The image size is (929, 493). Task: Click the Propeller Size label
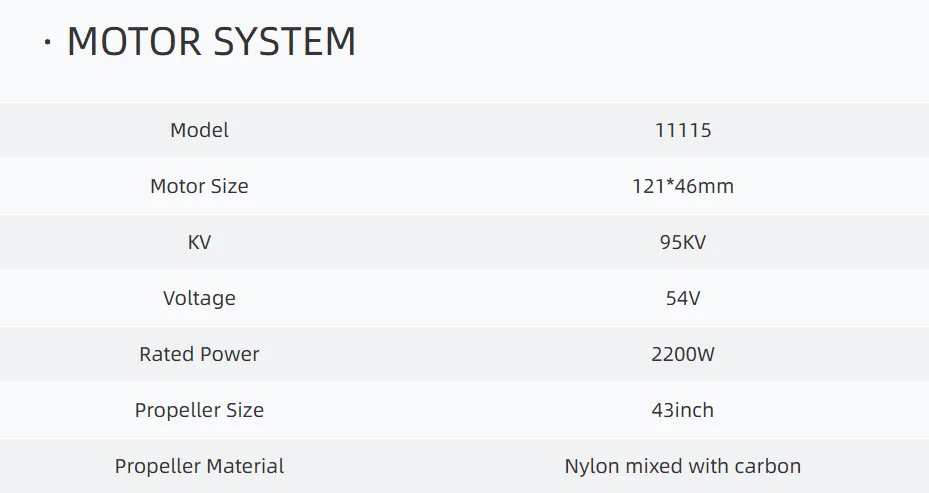click(x=199, y=410)
